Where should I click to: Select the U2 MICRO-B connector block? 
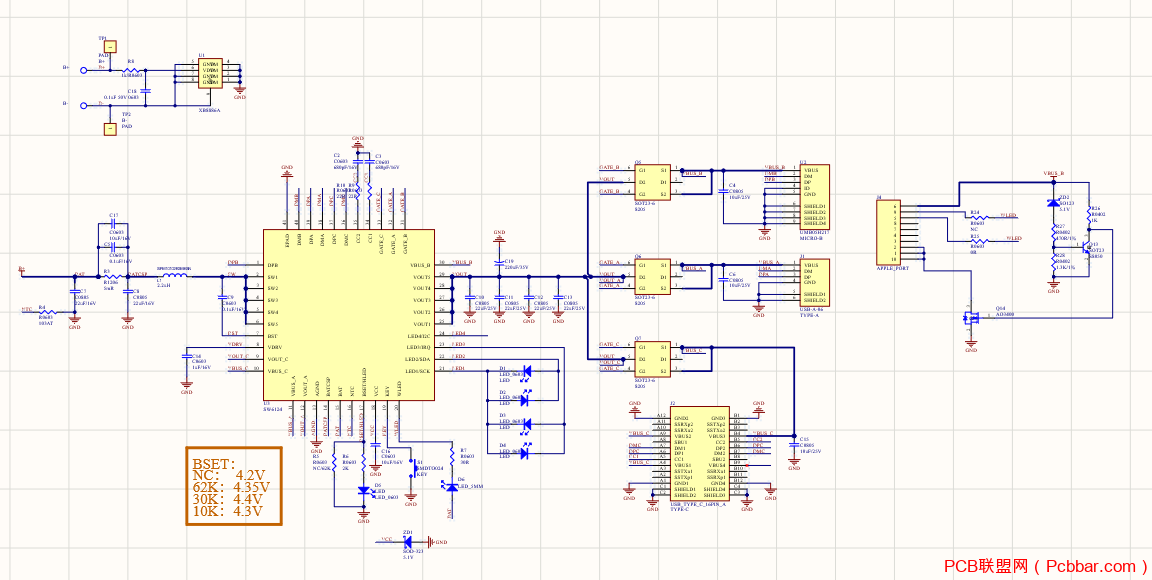814,197
